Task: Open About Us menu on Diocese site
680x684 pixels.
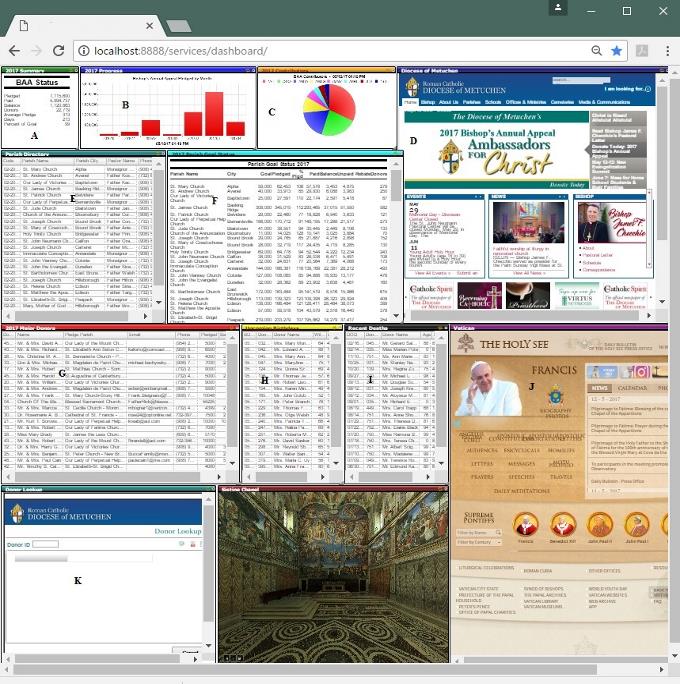Action: pos(448,102)
